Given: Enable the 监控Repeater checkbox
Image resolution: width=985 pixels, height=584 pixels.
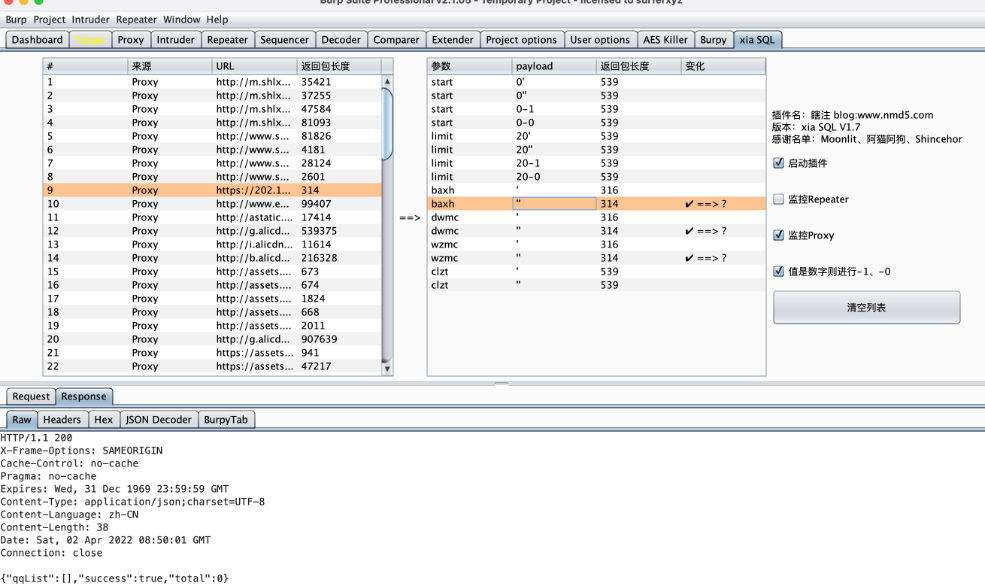Looking at the screenshot, I should [x=779, y=199].
